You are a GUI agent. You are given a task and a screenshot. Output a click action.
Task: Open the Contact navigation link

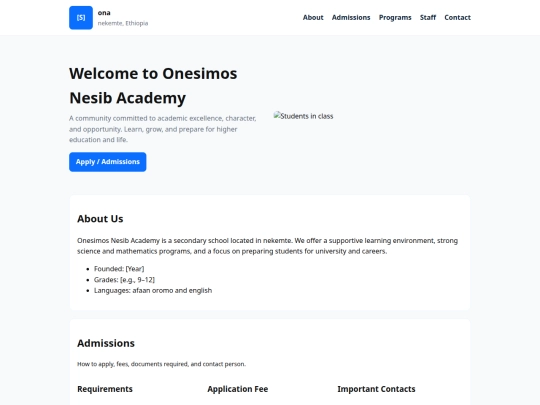(457, 18)
